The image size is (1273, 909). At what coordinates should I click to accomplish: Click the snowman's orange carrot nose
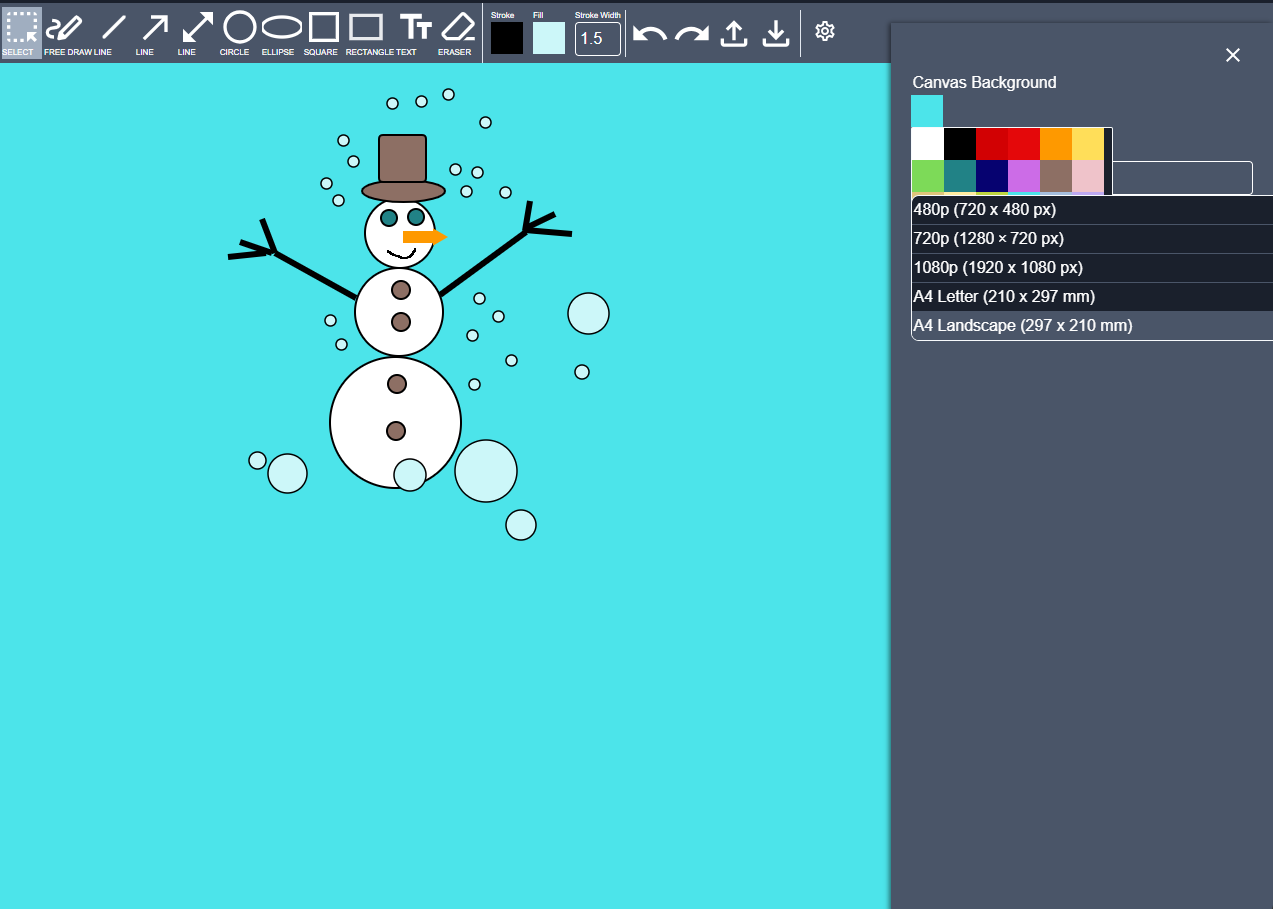424,237
